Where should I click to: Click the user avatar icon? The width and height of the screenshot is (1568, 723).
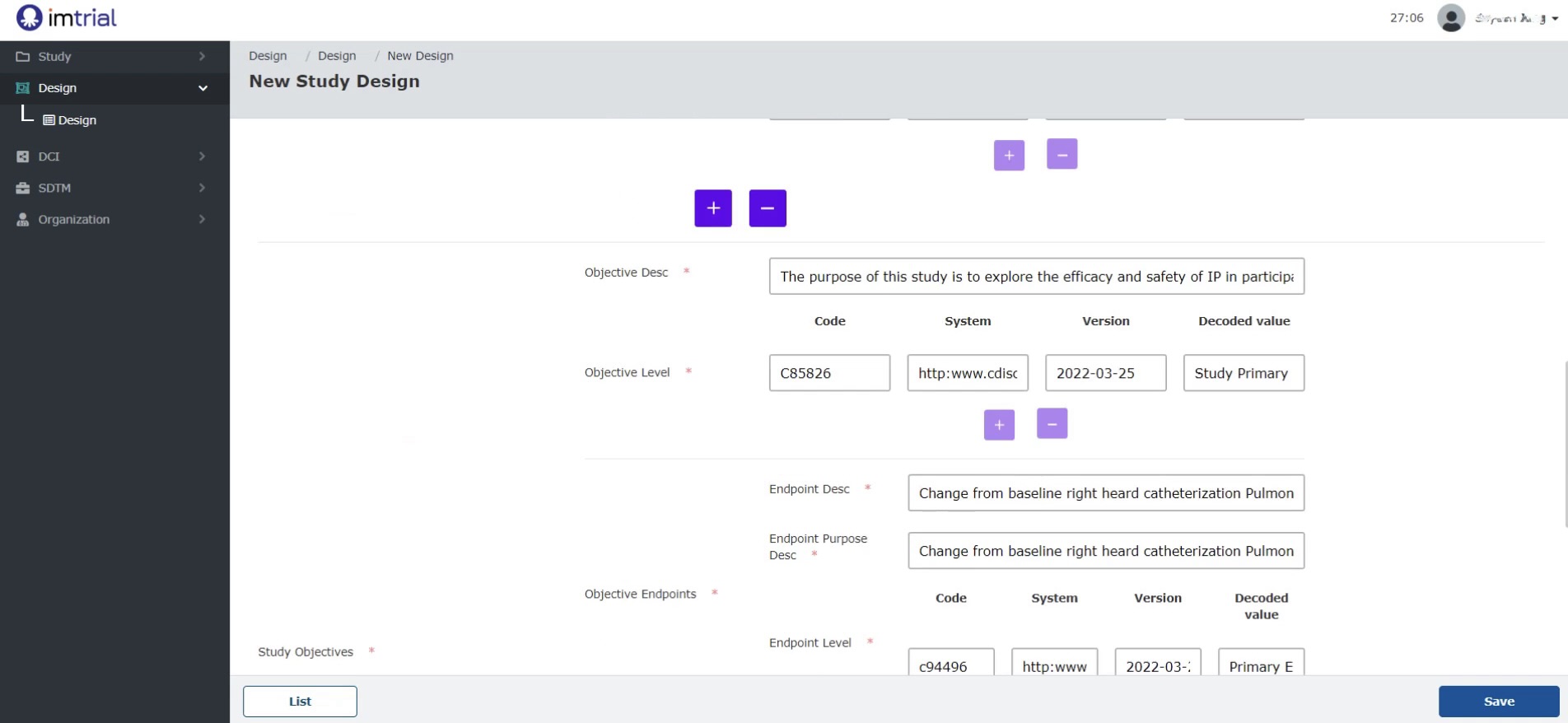pyautogui.click(x=1451, y=18)
